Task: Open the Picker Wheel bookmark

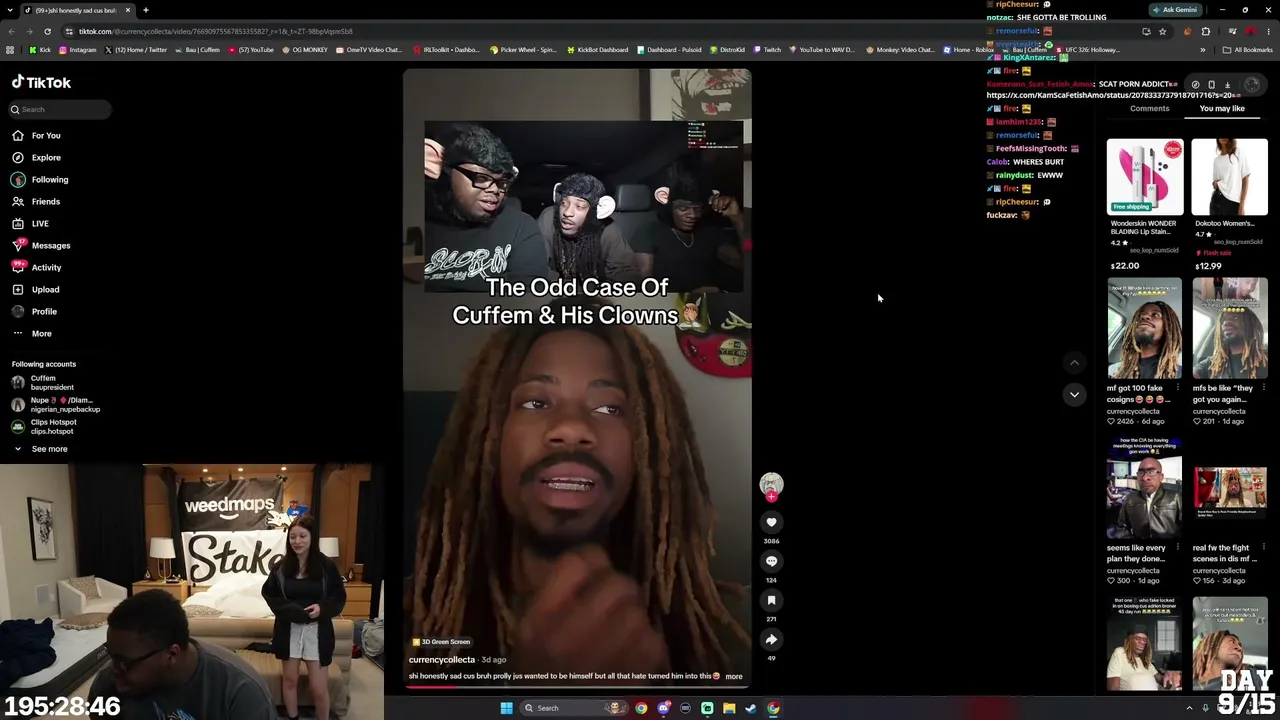Action: pos(522,50)
